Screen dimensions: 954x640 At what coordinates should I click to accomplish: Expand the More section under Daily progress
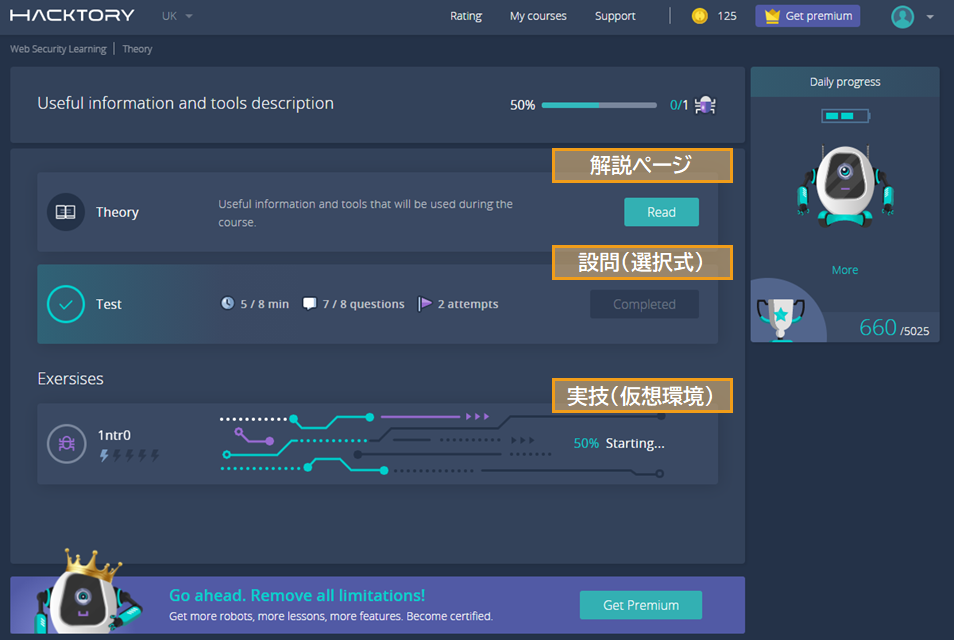tap(844, 270)
